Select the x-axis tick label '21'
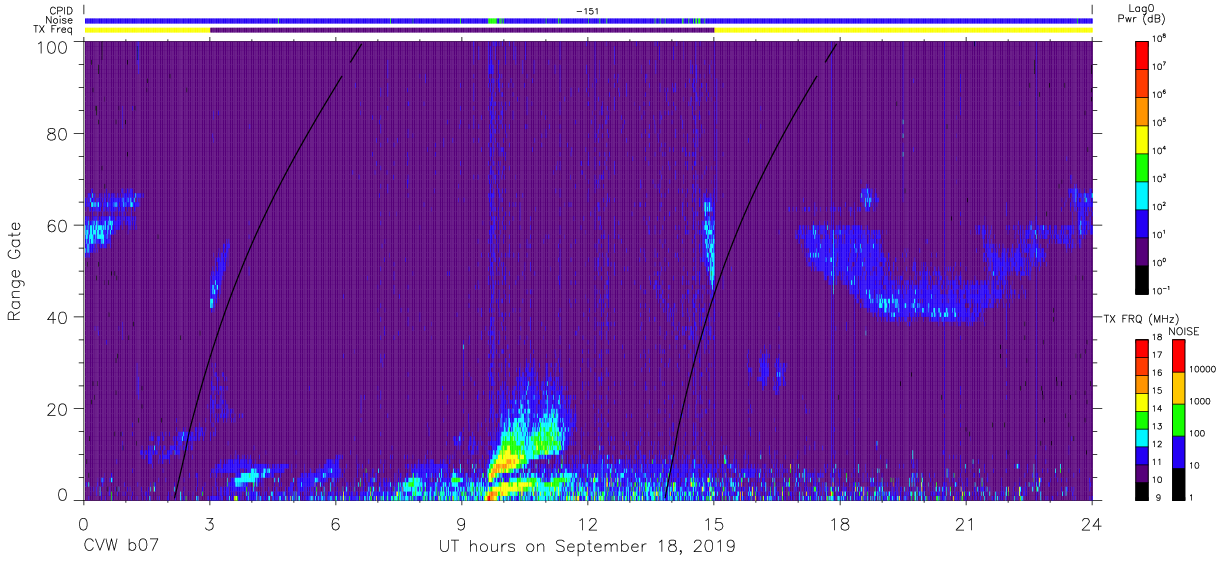The height and width of the screenshot is (567, 1228). click(x=965, y=524)
